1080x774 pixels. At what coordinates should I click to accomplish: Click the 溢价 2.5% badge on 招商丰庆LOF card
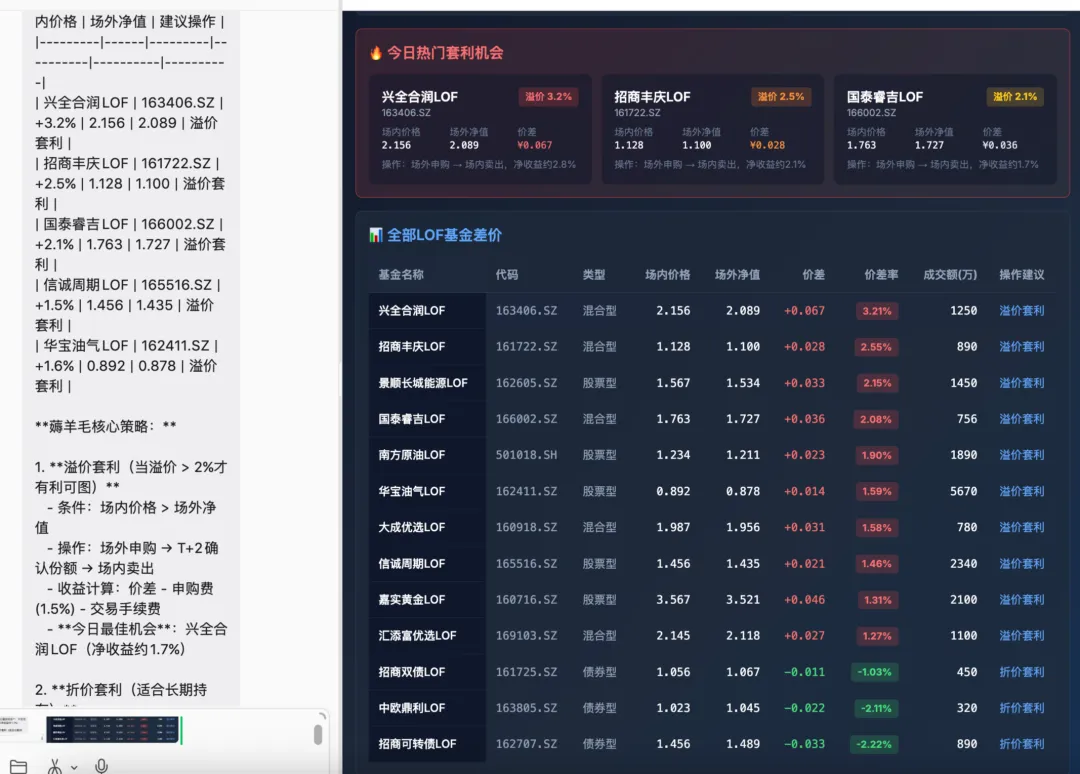pyautogui.click(x=780, y=97)
